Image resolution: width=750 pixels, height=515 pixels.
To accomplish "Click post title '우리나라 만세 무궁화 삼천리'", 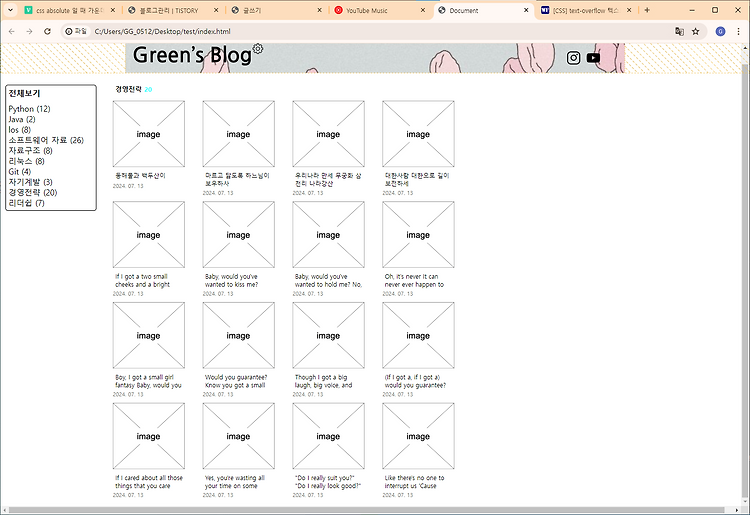I will [x=328, y=180].
